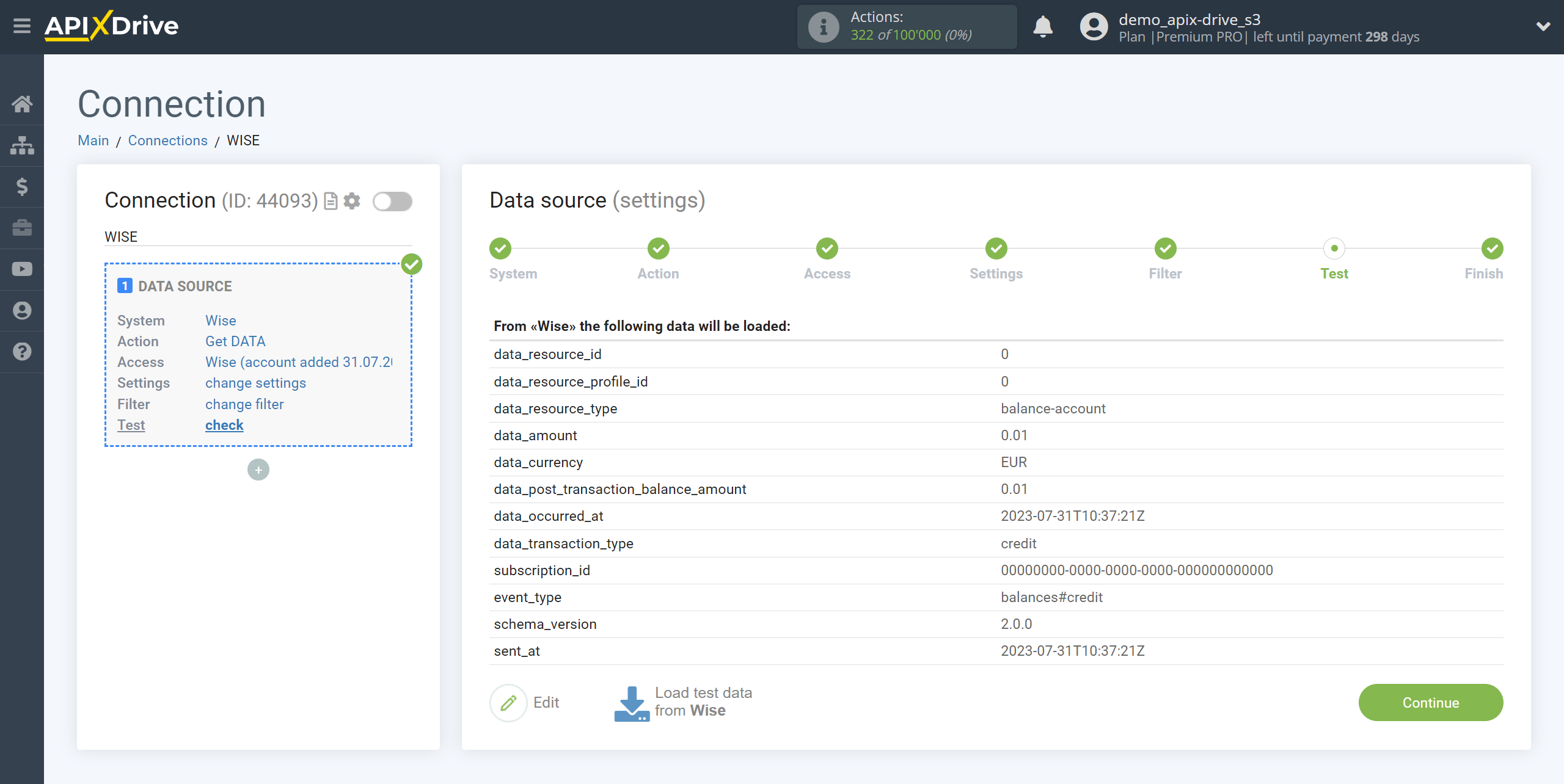Click the data_amount row label
1564x784 pixels.
click(x=535, y=435)
